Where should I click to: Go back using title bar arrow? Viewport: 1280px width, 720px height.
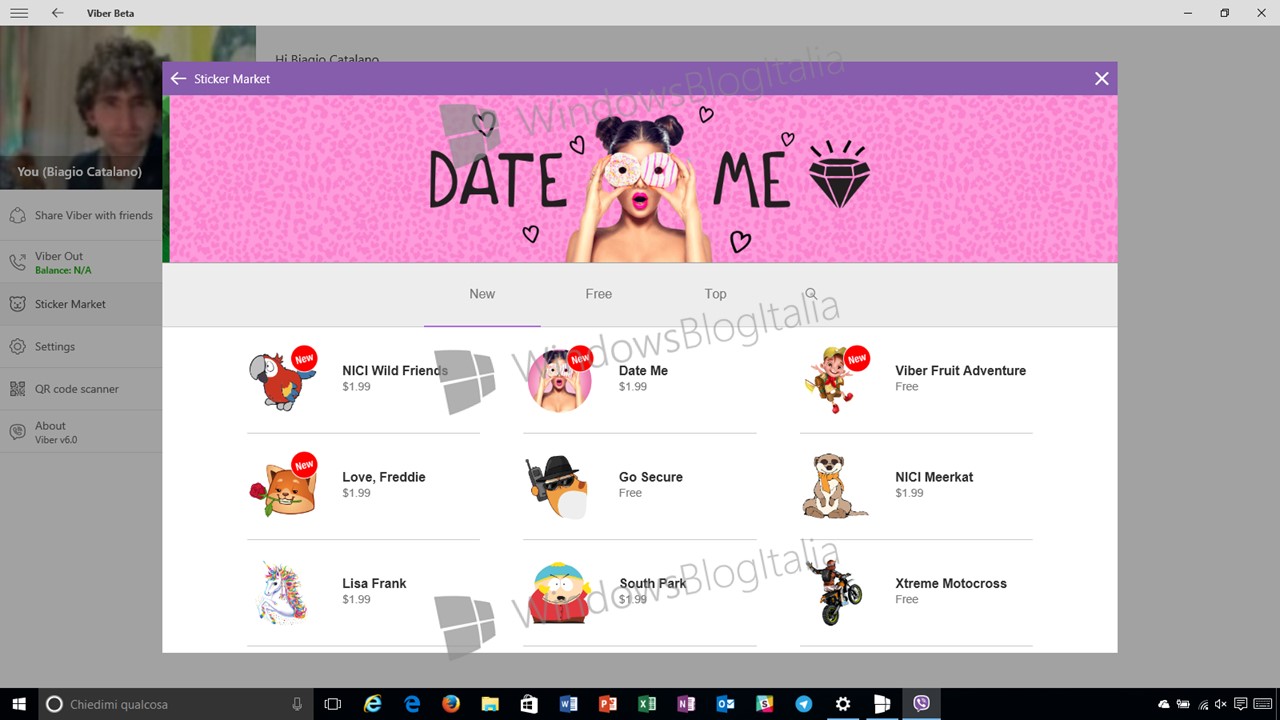pyautogui.click(x=57, y=13)
